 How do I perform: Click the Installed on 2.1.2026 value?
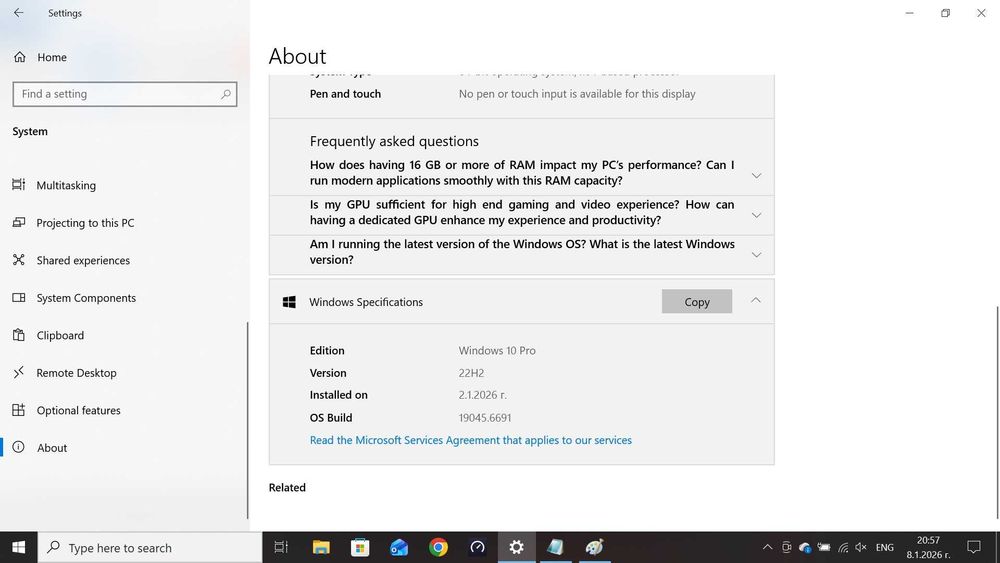(482, 395)
